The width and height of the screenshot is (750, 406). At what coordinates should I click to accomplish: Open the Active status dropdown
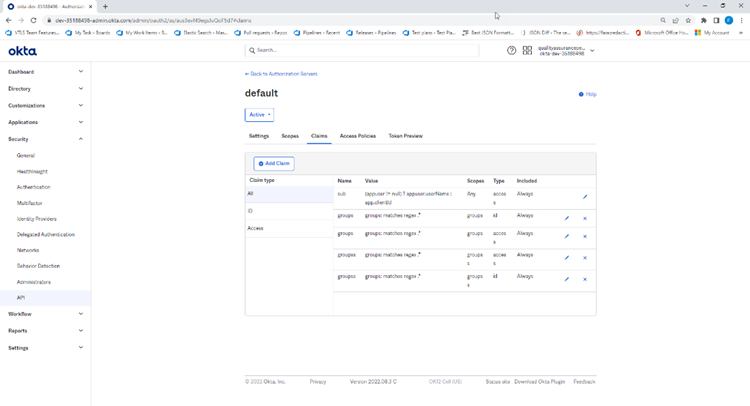(x=259, y=115)
